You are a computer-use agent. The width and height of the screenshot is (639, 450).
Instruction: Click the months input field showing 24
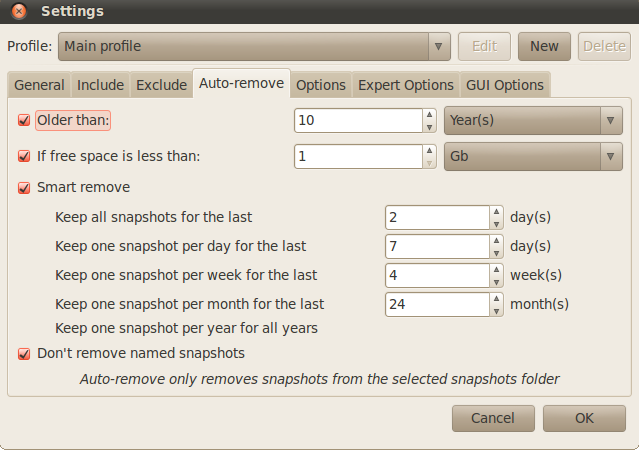[436, 304]
